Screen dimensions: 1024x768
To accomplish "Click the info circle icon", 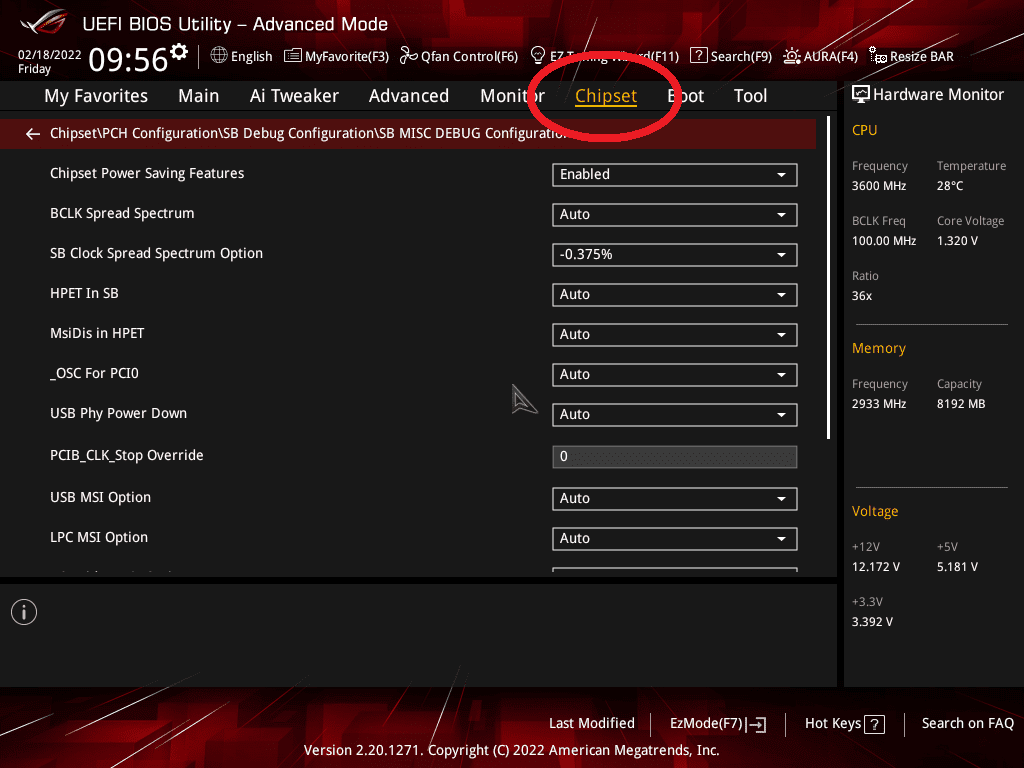I will point(24,612).
